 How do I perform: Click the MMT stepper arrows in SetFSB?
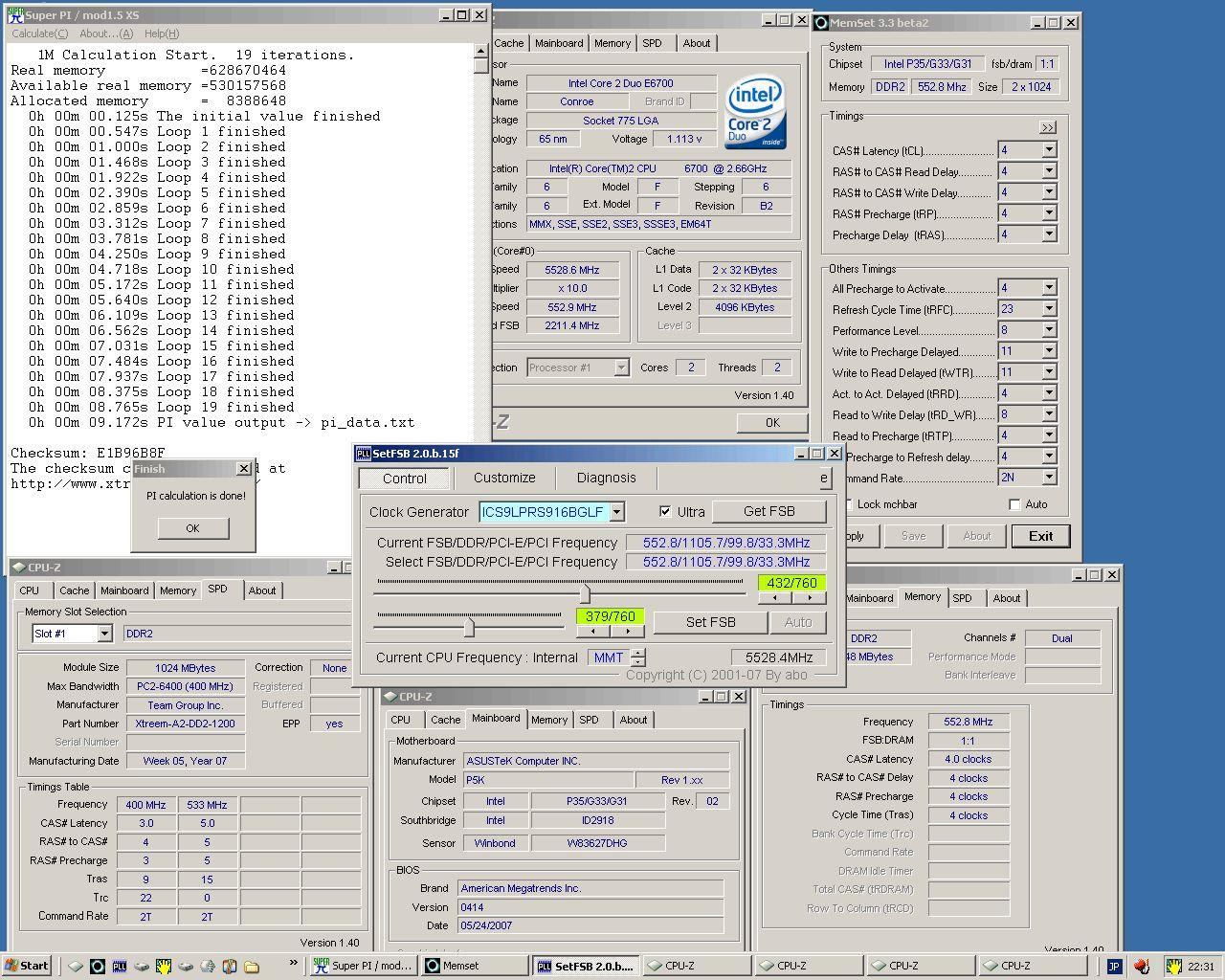pos(638,657)
